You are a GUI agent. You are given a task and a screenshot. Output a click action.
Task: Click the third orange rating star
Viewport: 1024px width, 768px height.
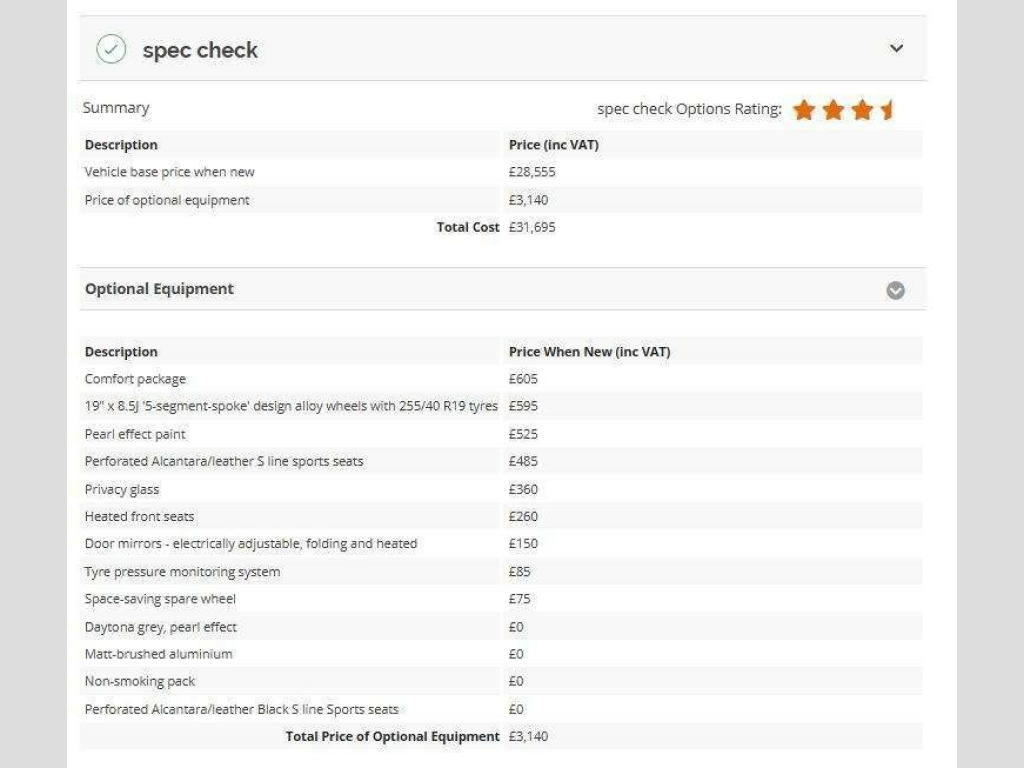[x=863, y=110]
